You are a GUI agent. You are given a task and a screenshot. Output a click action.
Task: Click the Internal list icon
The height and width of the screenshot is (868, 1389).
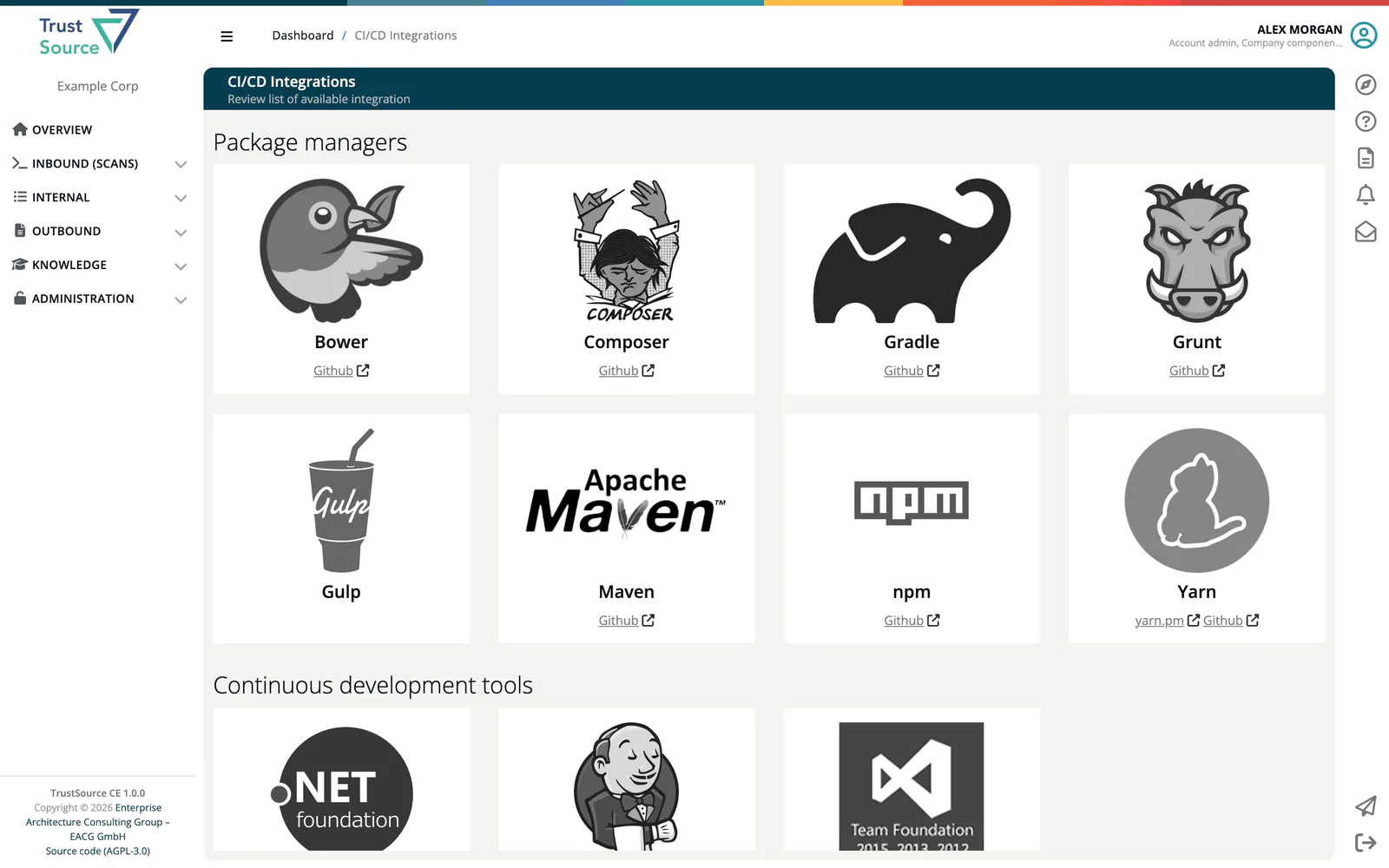click(20, 197)
